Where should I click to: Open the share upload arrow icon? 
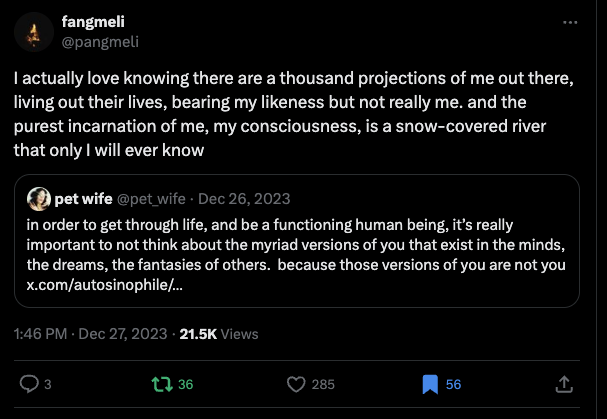pos(564,384)
